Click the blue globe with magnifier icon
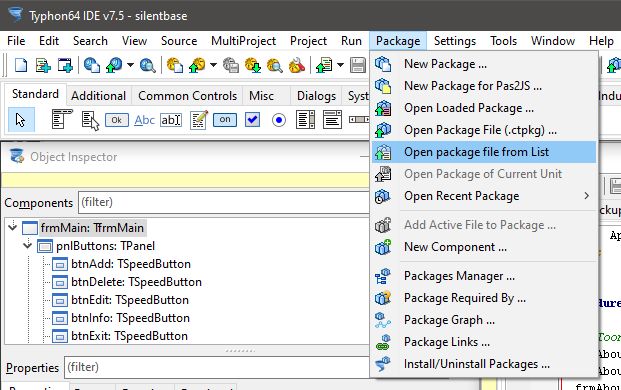The image size is (621, 390). pos(147,65)
